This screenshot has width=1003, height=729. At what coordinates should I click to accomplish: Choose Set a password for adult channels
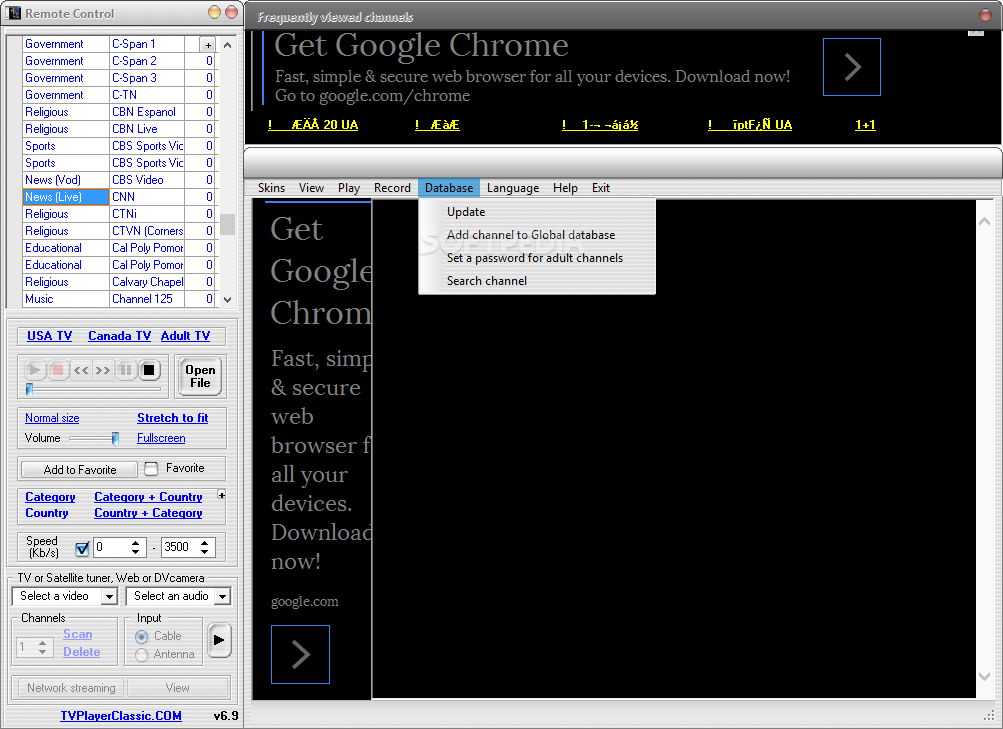pyautogui.click(x=537, y=258)
